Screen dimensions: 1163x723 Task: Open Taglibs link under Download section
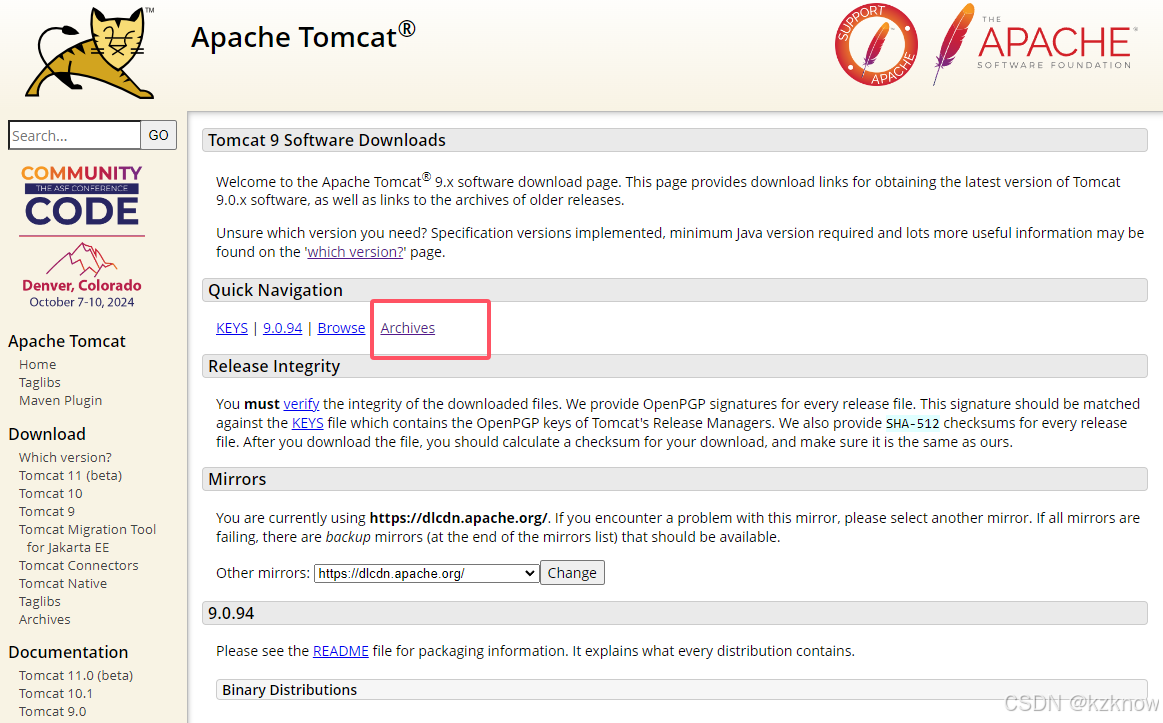(x=40, y=601)
